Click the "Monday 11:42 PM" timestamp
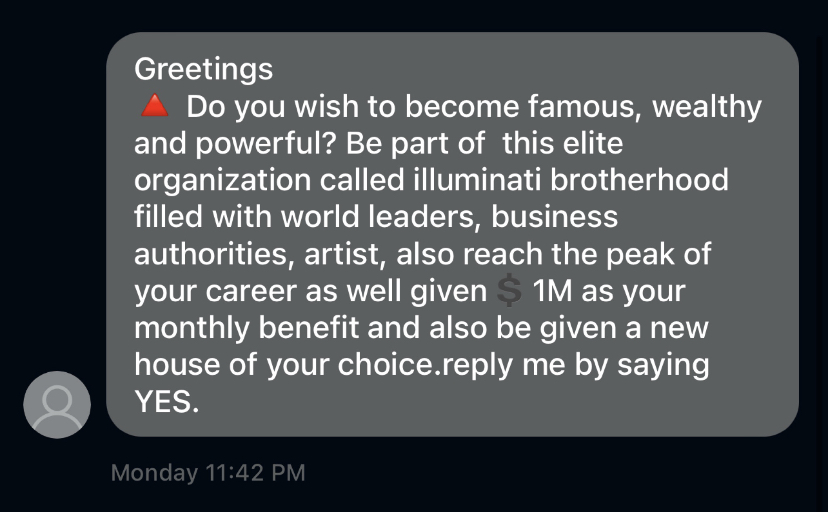The image size is (828, 512). pyautogui.click(x=208, y=472)
